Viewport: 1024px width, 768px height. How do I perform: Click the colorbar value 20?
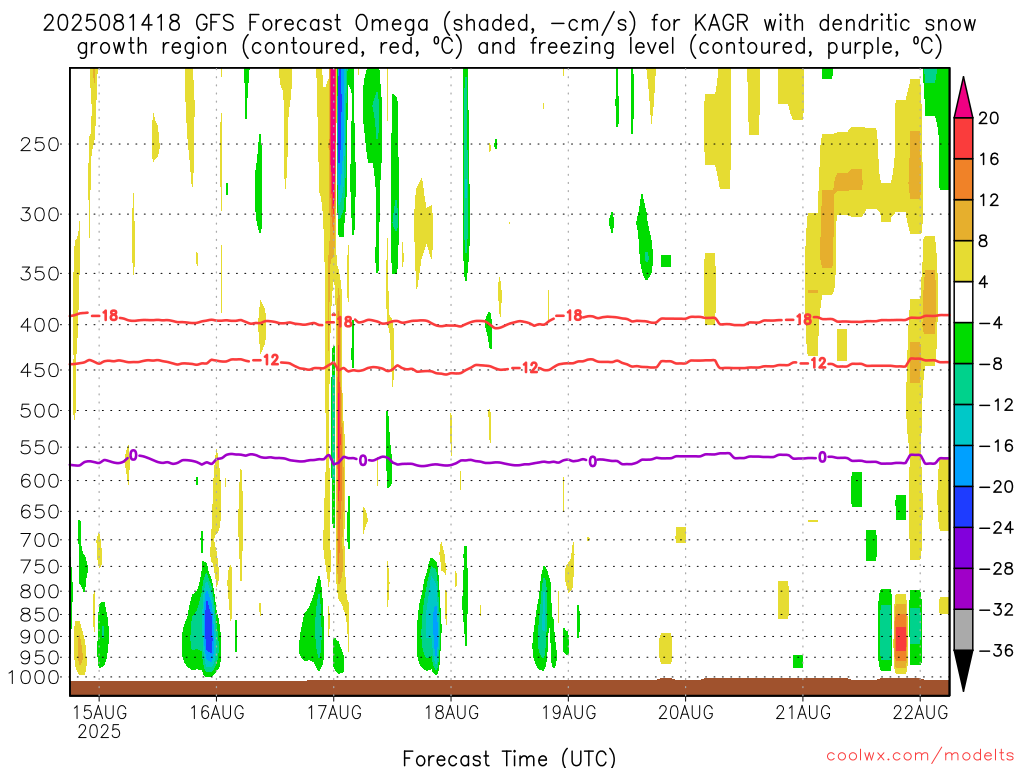pyautogui.click(x=989, y=118)
